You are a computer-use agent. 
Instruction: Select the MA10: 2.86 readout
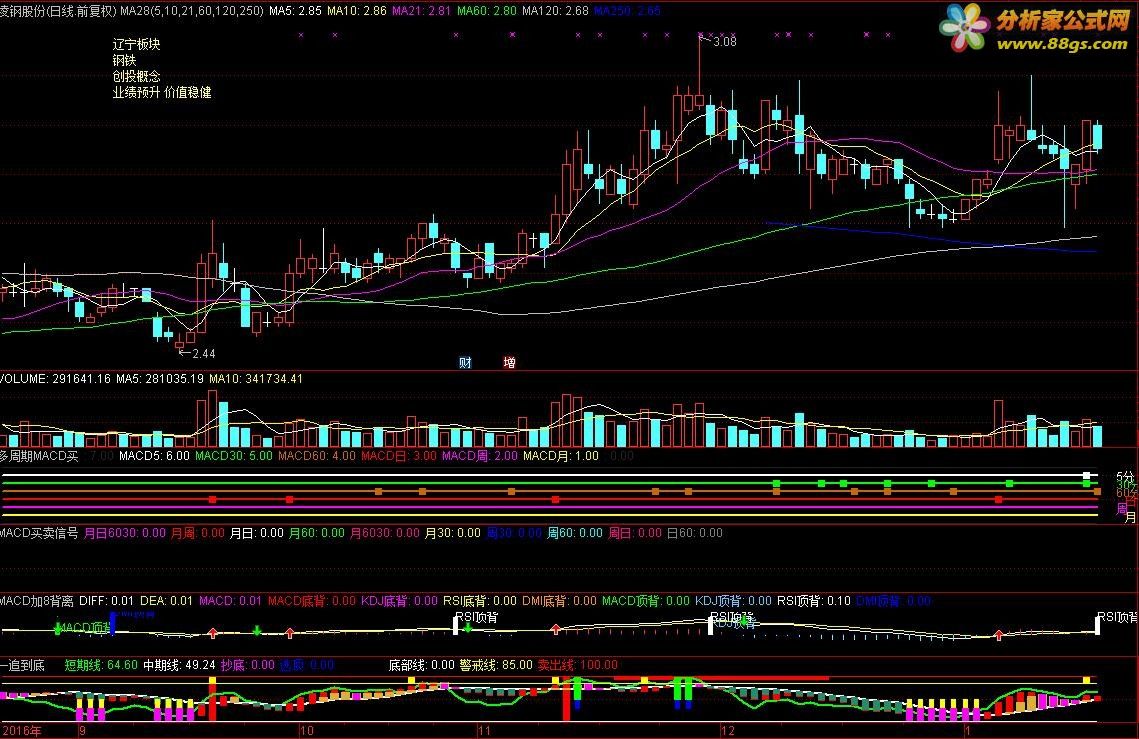pyautogui.click(x=357, y=11)
